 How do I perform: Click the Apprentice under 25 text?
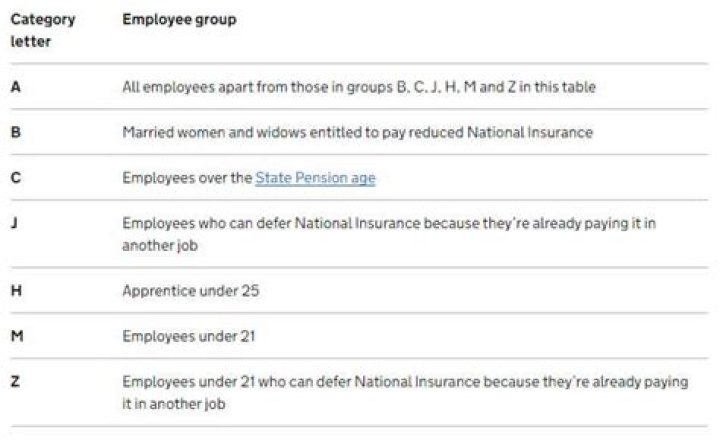tap(191, 291)
